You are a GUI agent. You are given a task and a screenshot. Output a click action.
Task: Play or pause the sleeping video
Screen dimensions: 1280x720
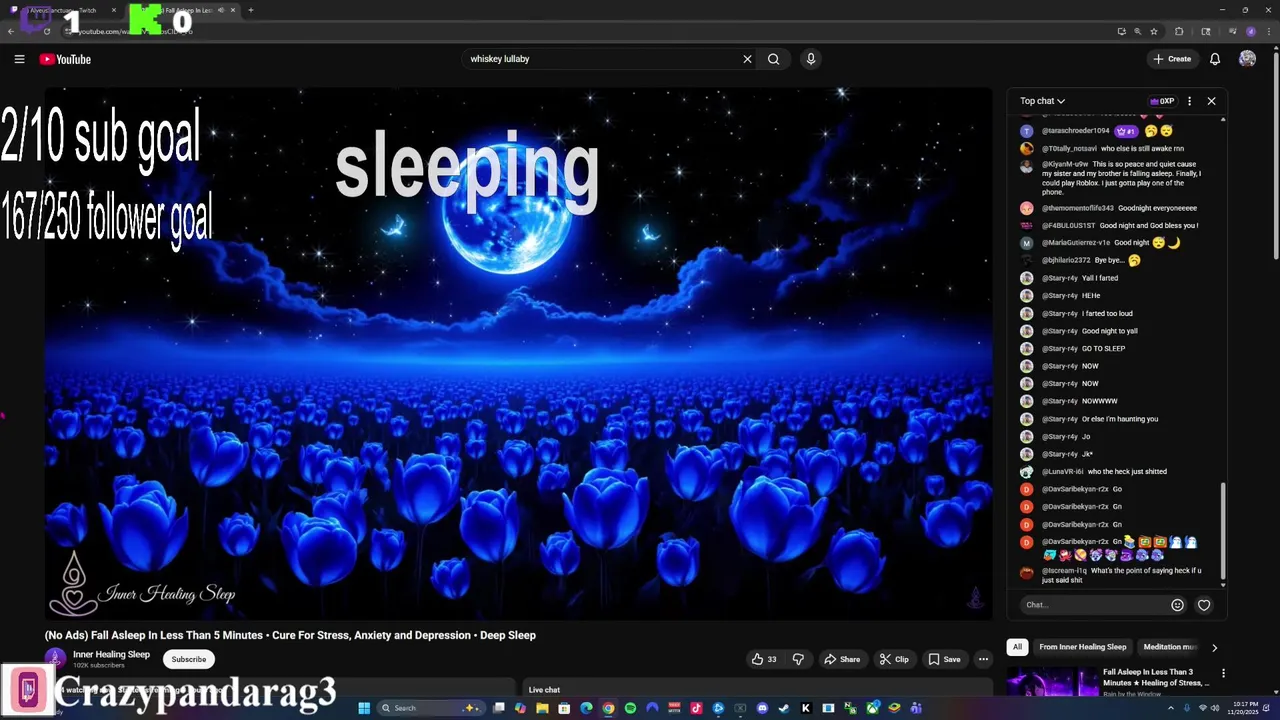click(518, 355)
